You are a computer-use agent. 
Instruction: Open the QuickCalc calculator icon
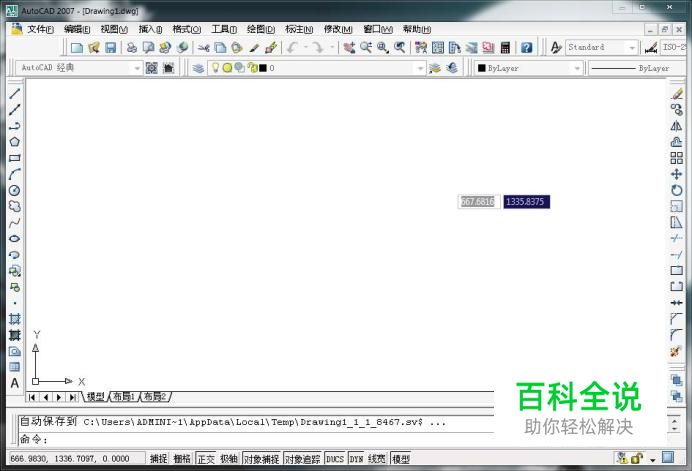[505, 48]
